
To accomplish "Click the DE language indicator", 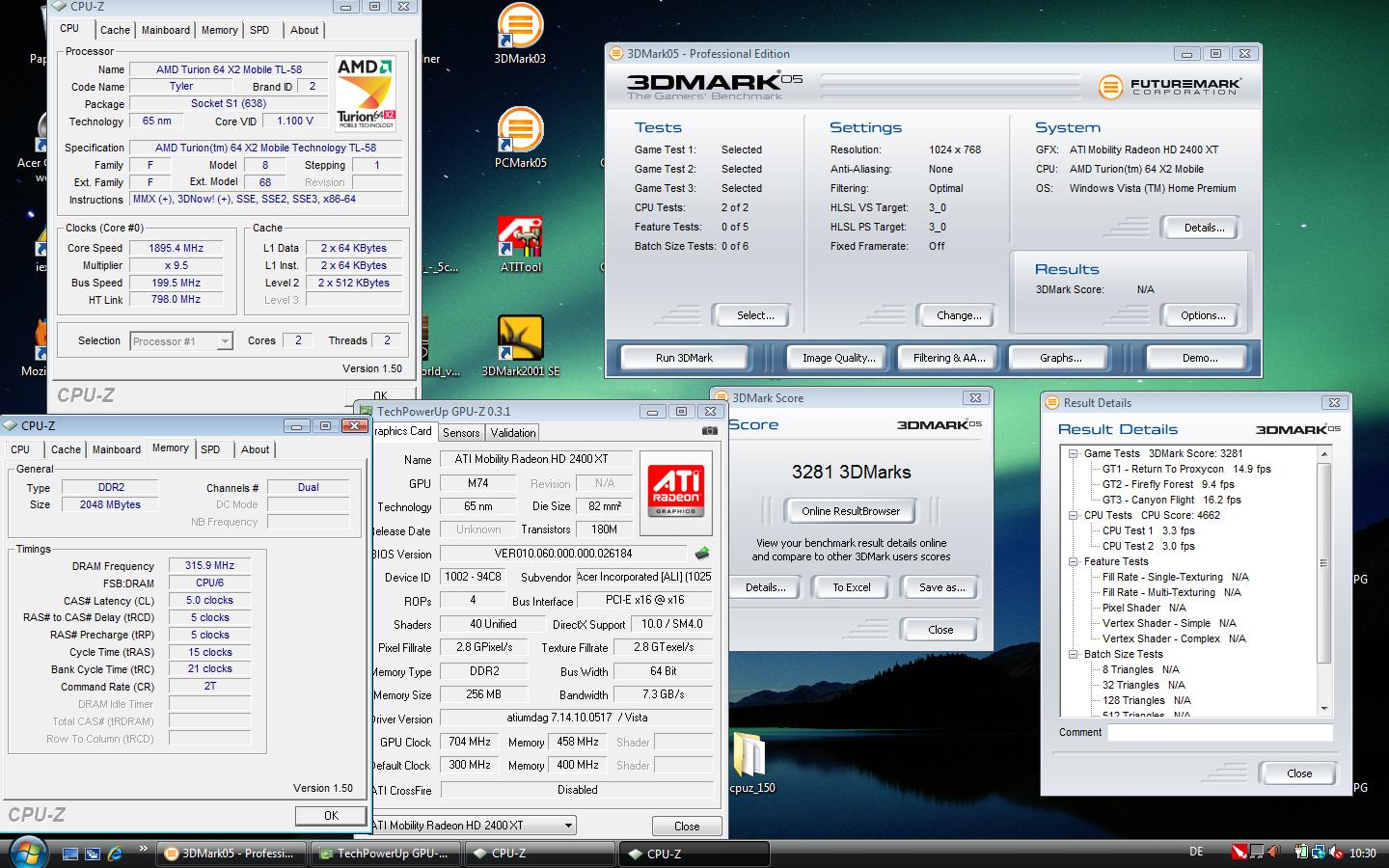I will click(1196, 852).
